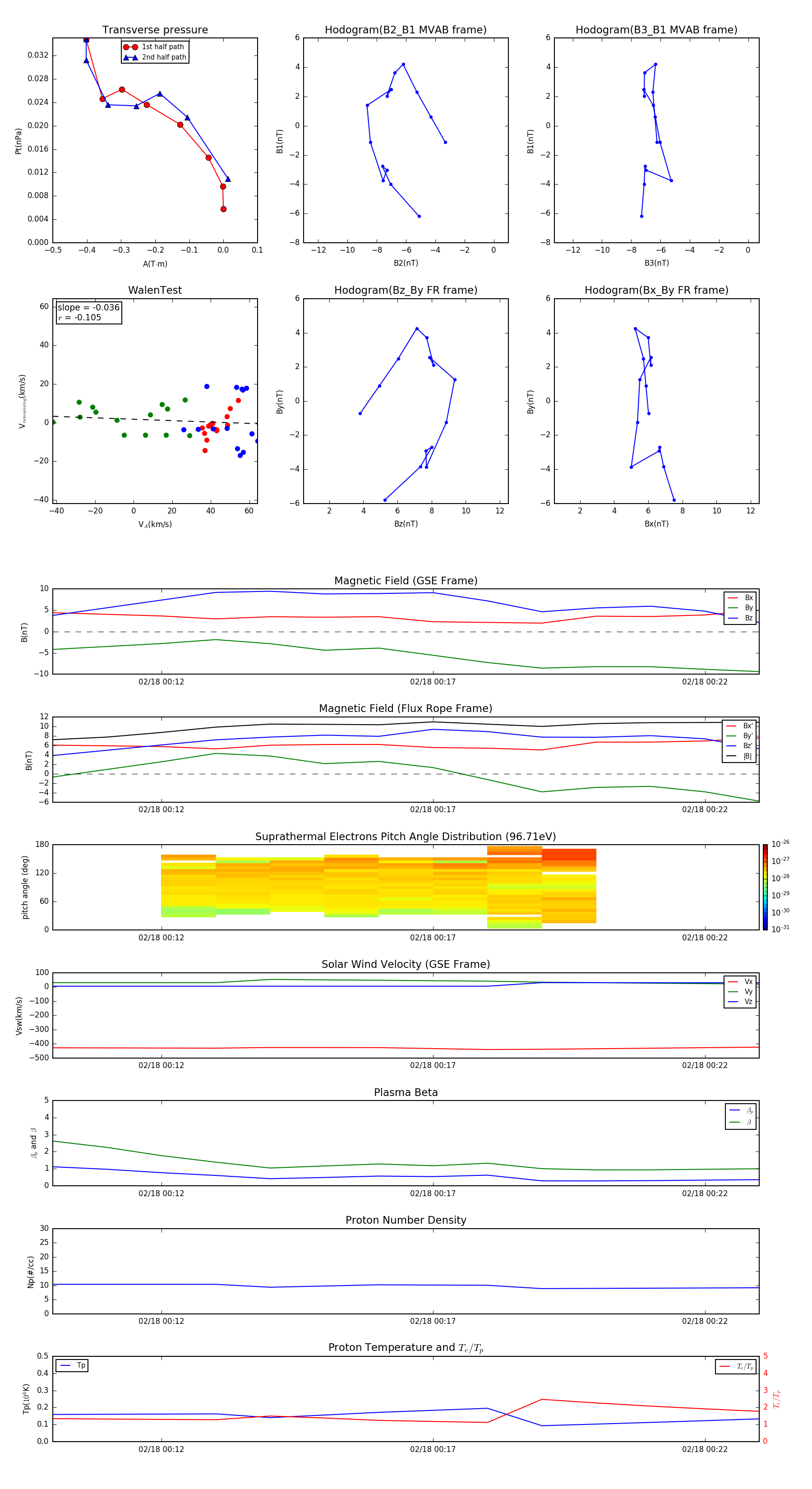
Task: Select 'Bz' in GSE magnetic field legend
Action: (x=740, y=618)
